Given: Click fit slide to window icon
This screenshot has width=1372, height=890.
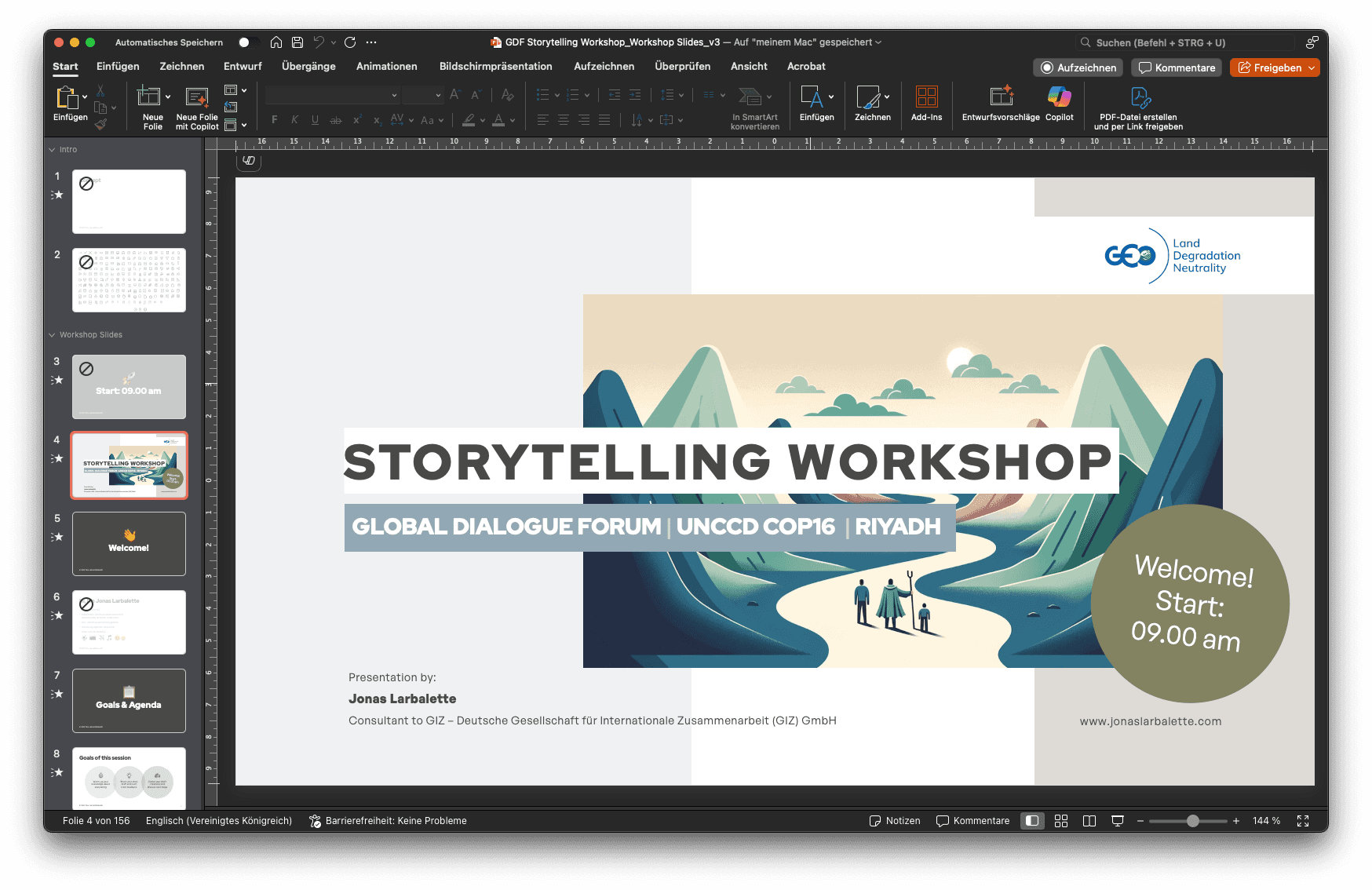Looking at the screenshot, I should point(1303,821).
